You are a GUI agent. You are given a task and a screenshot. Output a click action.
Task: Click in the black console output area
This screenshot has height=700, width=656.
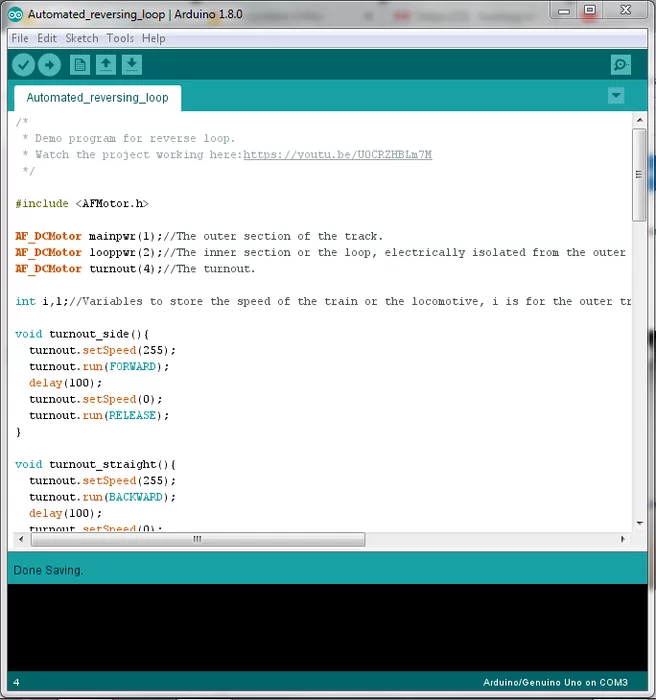[x=327, y=626]
